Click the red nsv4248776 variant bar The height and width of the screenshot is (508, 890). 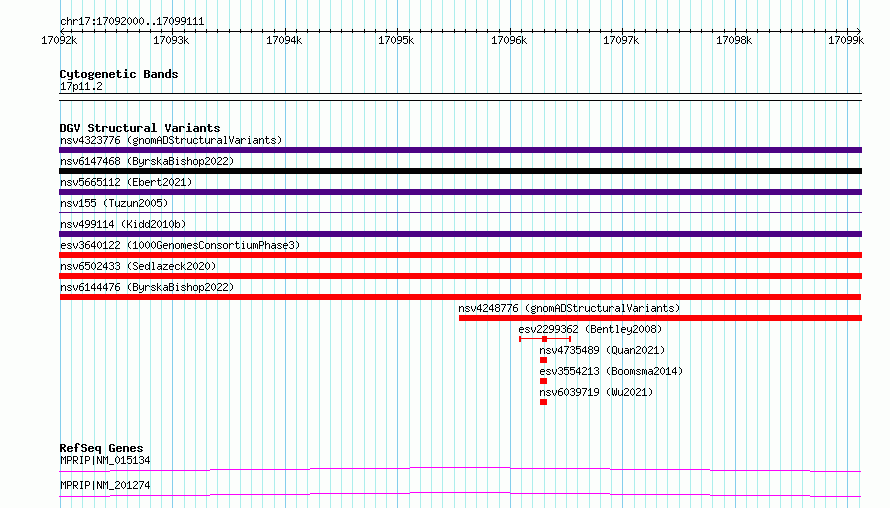click(660, 318)
